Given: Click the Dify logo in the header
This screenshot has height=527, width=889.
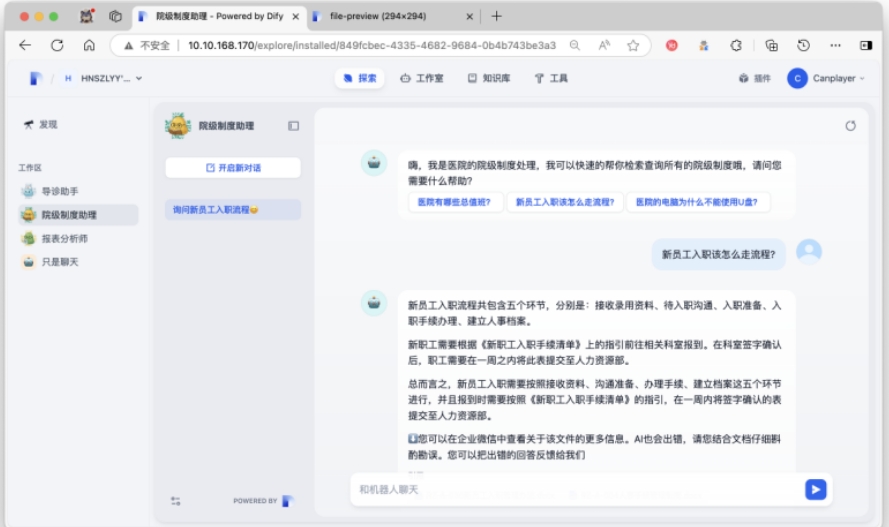Looking at the screenshot, I should [x=36, y=78].
